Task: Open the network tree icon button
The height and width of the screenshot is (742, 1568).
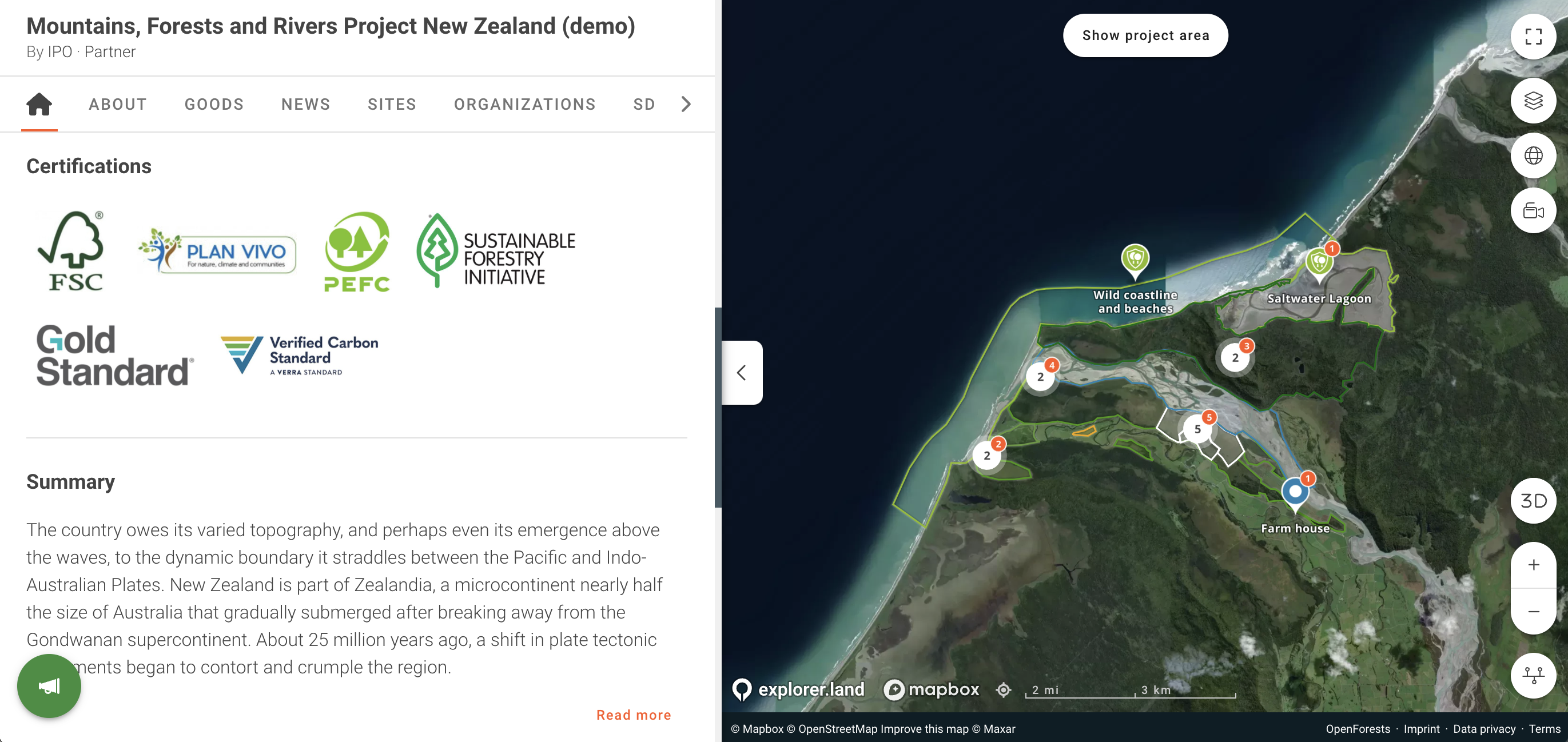Action: click(x=1533, y=675)
